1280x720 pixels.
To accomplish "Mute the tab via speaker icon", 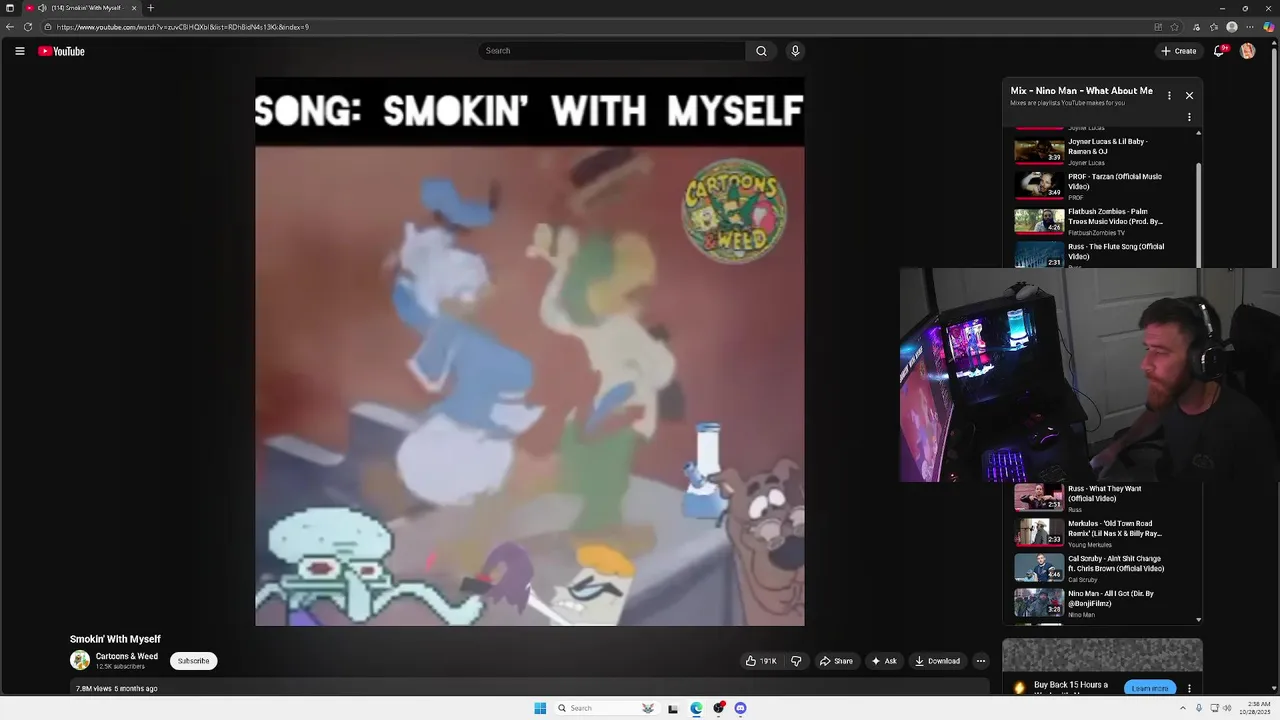I will click(x=42, y=8).
